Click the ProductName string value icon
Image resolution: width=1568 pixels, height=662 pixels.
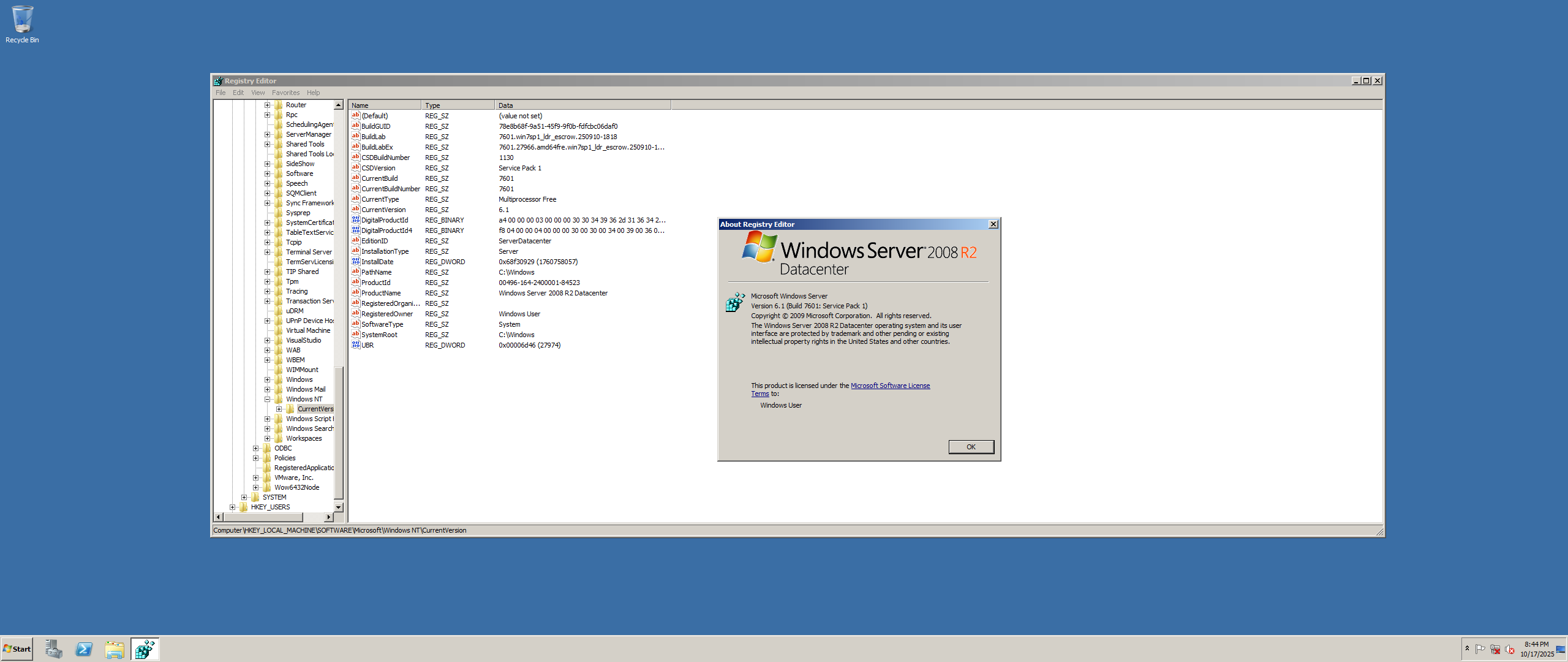pos(355,293)
